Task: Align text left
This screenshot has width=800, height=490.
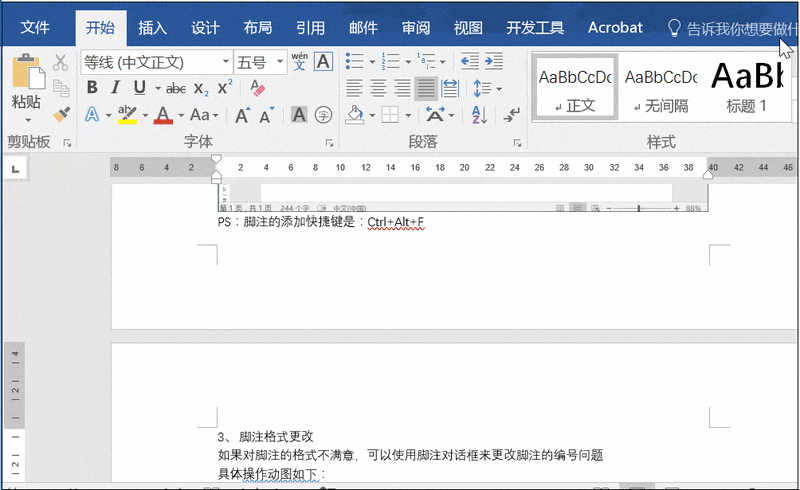Action: pyautogui.click(x=355, y=88)
